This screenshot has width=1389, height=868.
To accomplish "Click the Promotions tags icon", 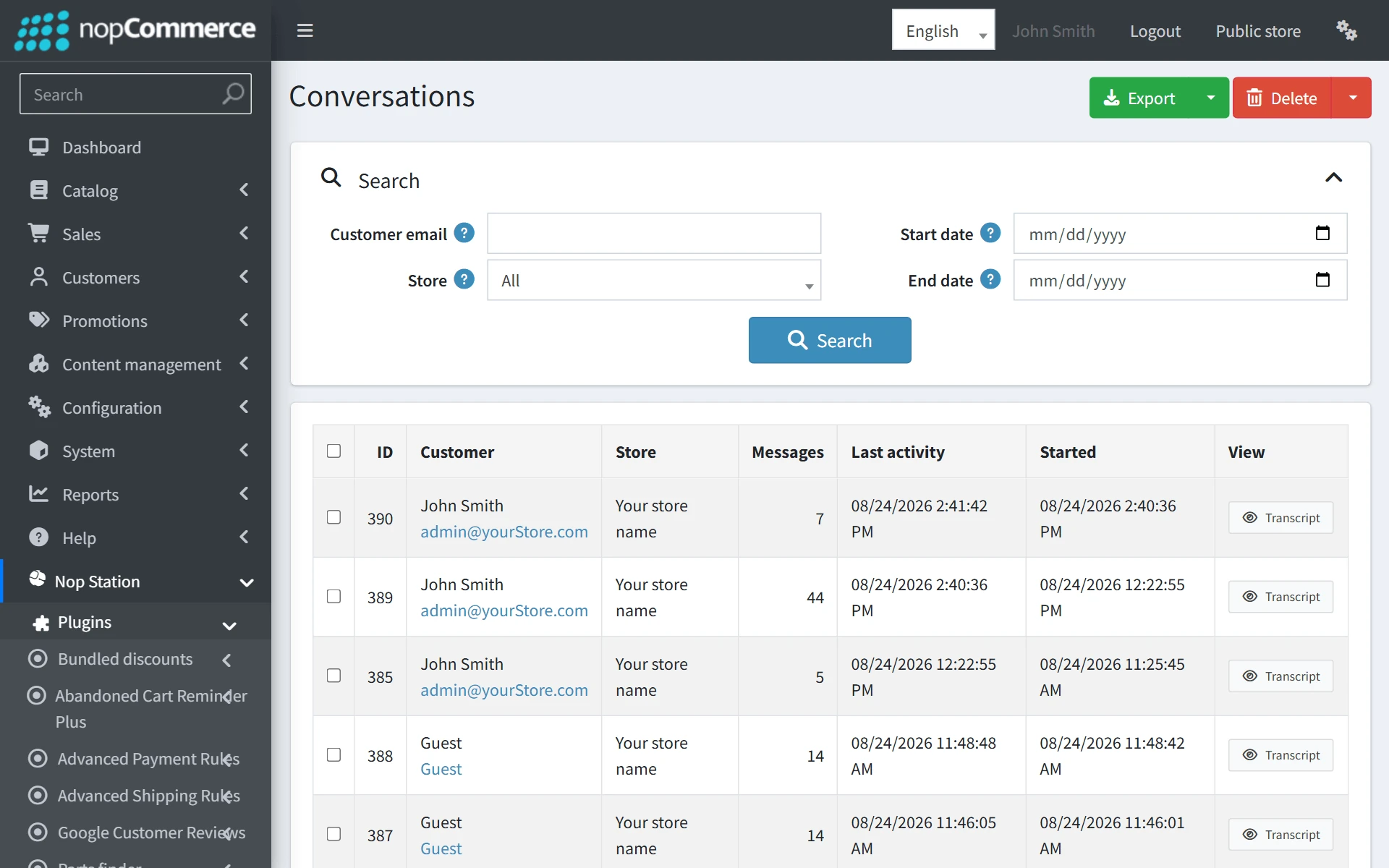I will pos(38,320).
